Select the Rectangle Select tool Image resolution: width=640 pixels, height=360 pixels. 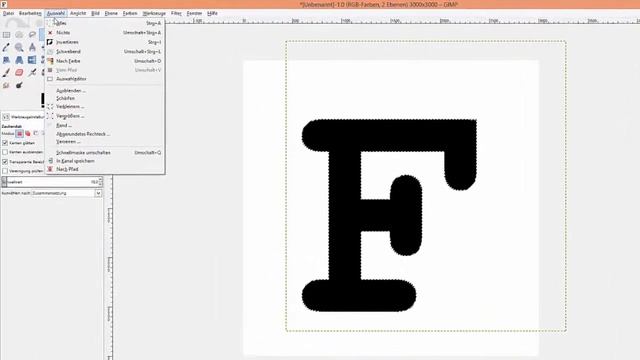6,35
